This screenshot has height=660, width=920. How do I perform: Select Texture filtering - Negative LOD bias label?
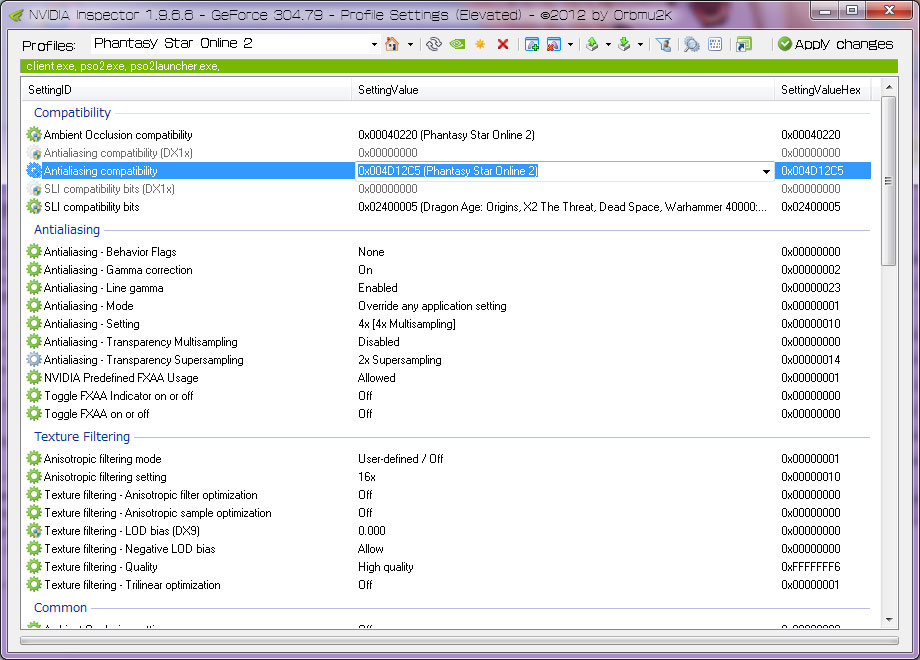pos(130,549)
